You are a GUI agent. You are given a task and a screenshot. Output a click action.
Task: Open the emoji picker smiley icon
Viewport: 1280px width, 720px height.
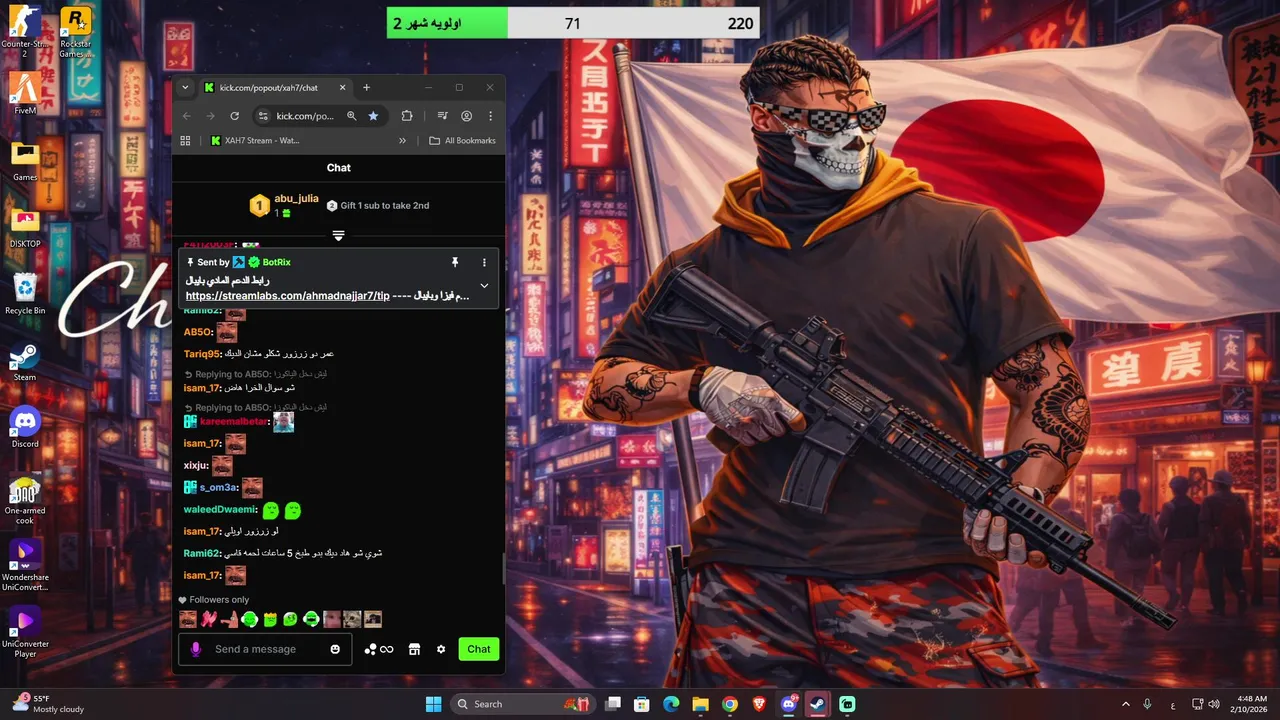point(335,649)
